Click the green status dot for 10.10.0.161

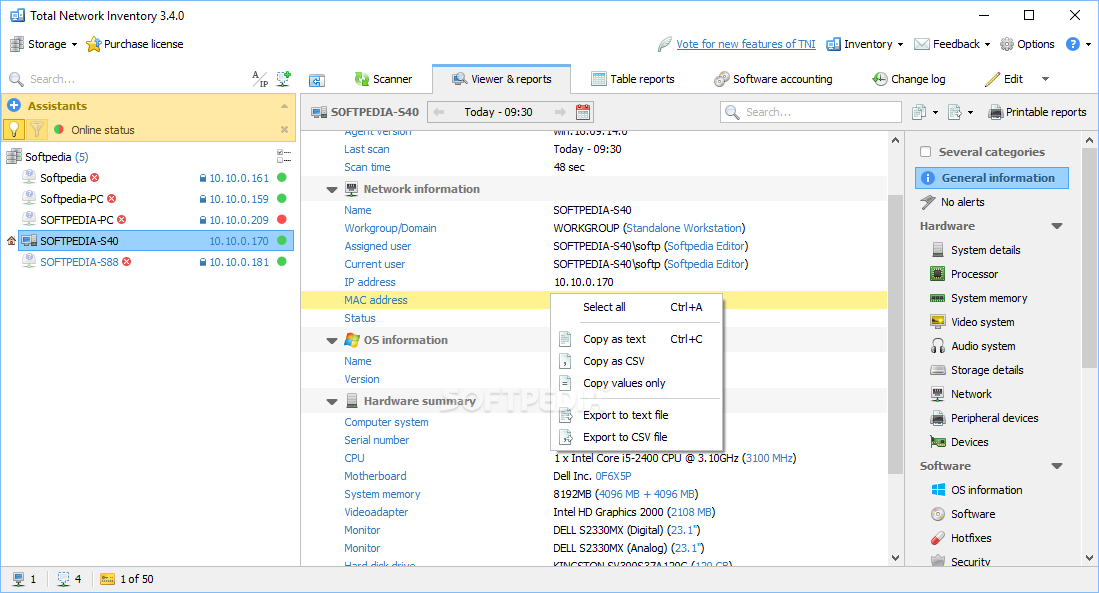pos(282,178)
